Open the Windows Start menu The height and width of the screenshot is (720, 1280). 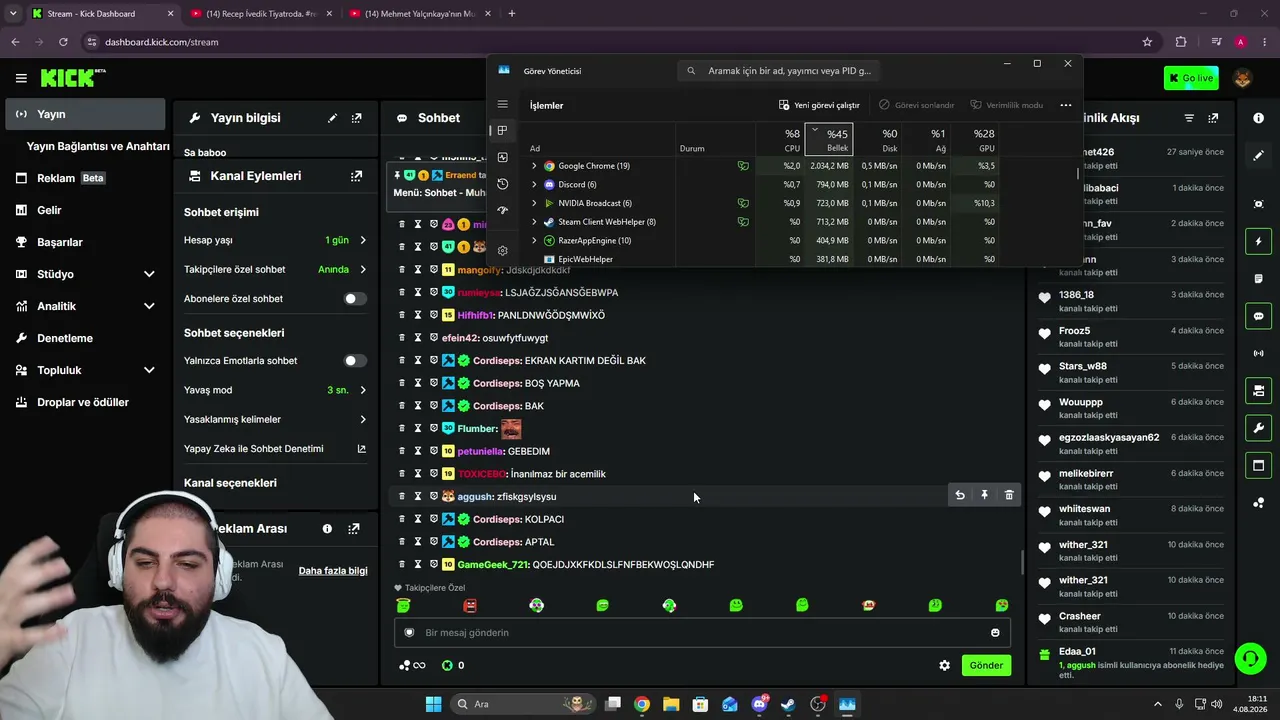433,704
